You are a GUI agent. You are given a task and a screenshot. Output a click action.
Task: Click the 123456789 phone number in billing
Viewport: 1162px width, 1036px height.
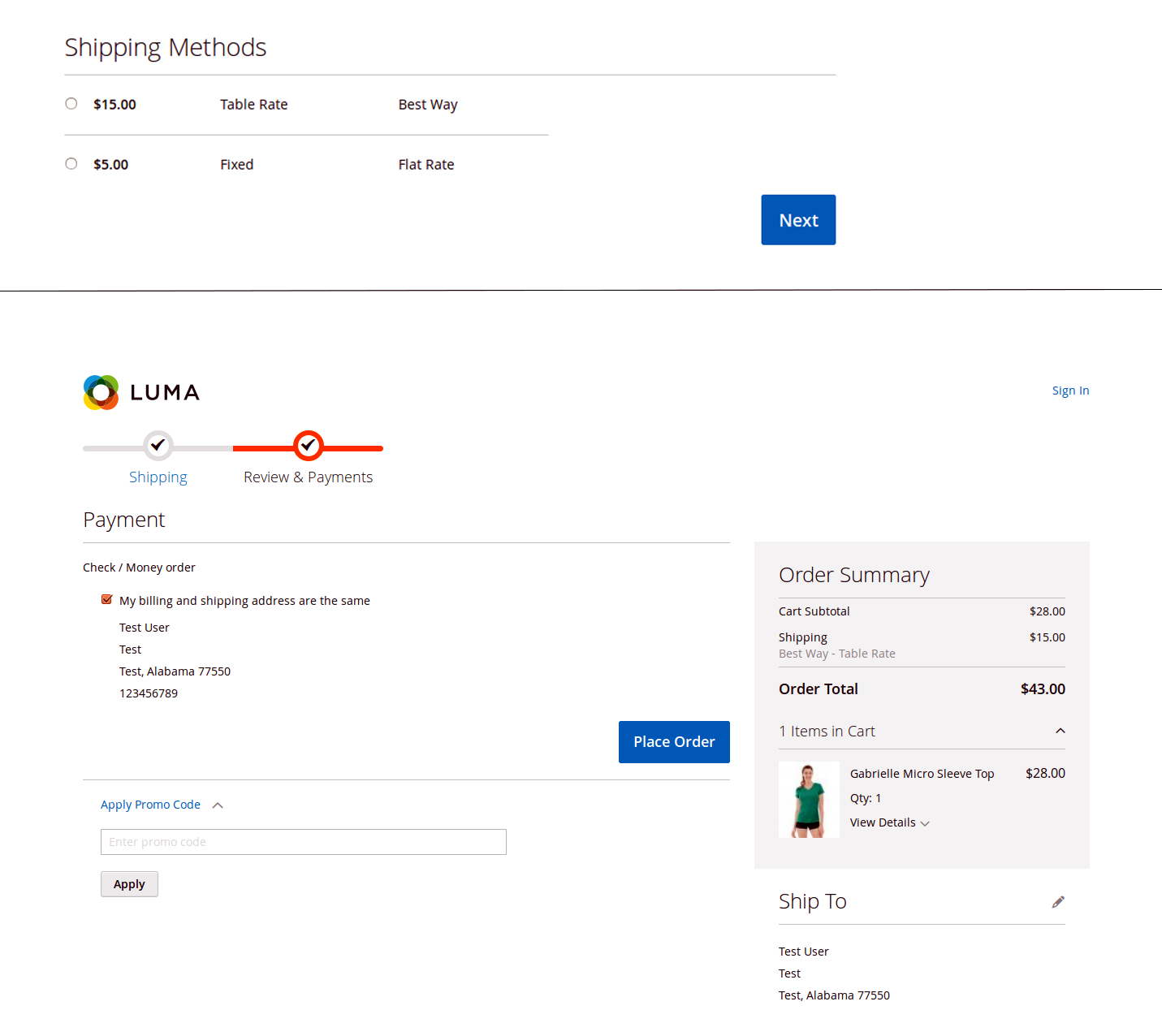click(149, 693)
